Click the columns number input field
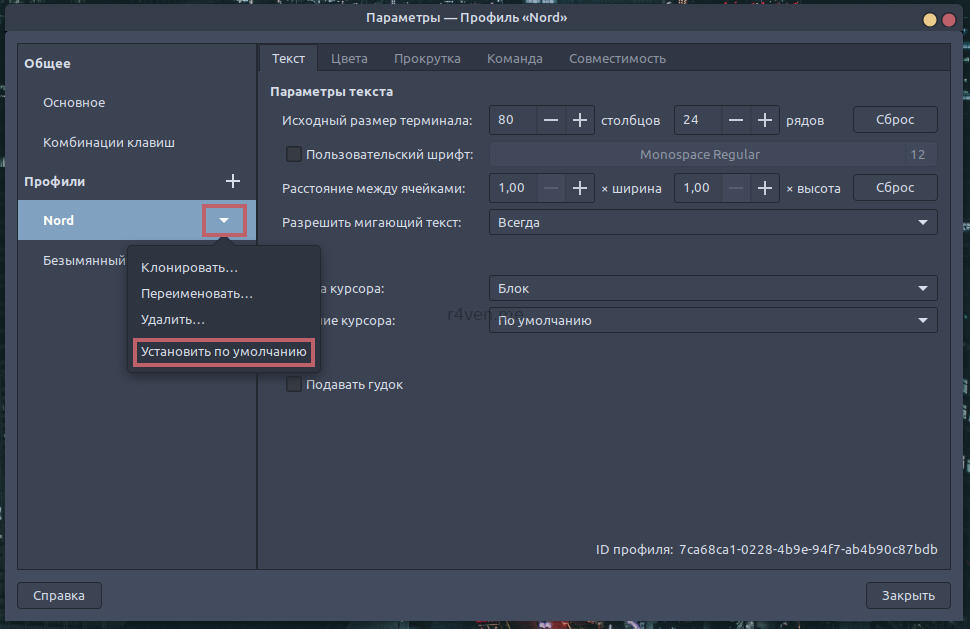This screenshot has height=629, width=970. point(512,120)
